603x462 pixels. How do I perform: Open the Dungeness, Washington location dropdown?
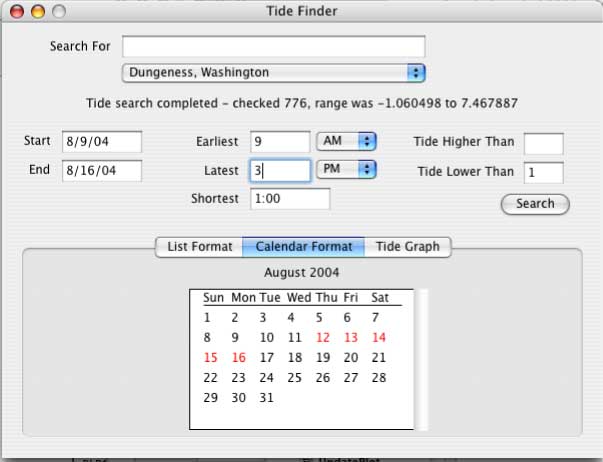coord(274,72)
